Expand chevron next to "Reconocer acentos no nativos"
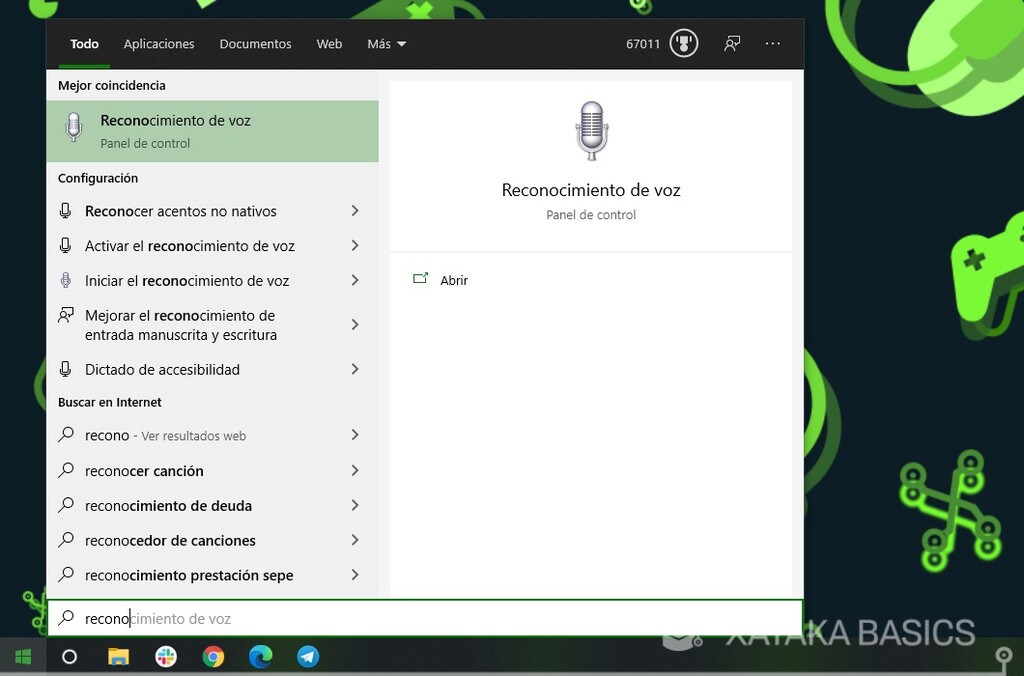This screenshot has height=676, width=1024. tap(355, 211)
